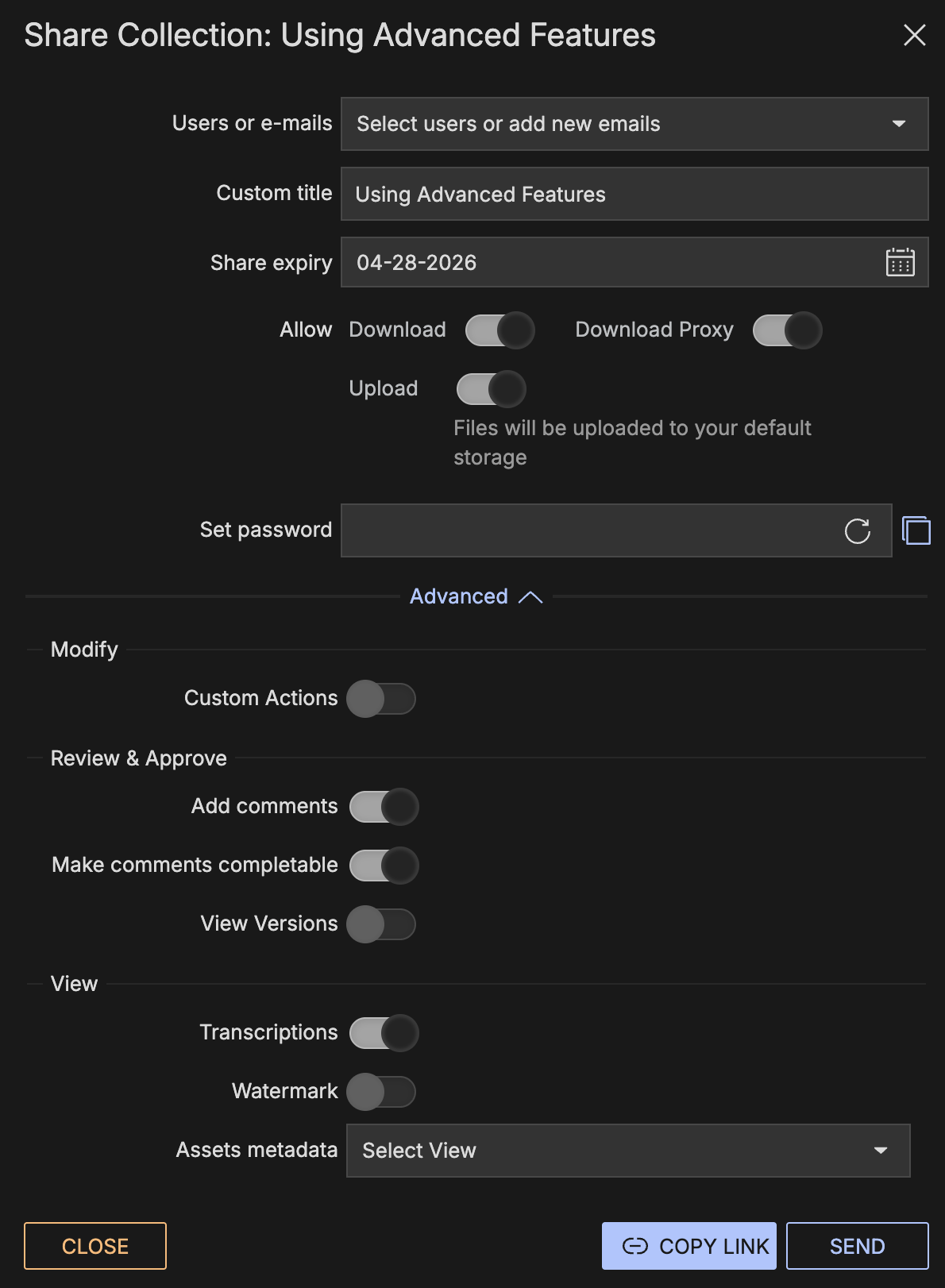Disable the Download toggle

point(499,330)
